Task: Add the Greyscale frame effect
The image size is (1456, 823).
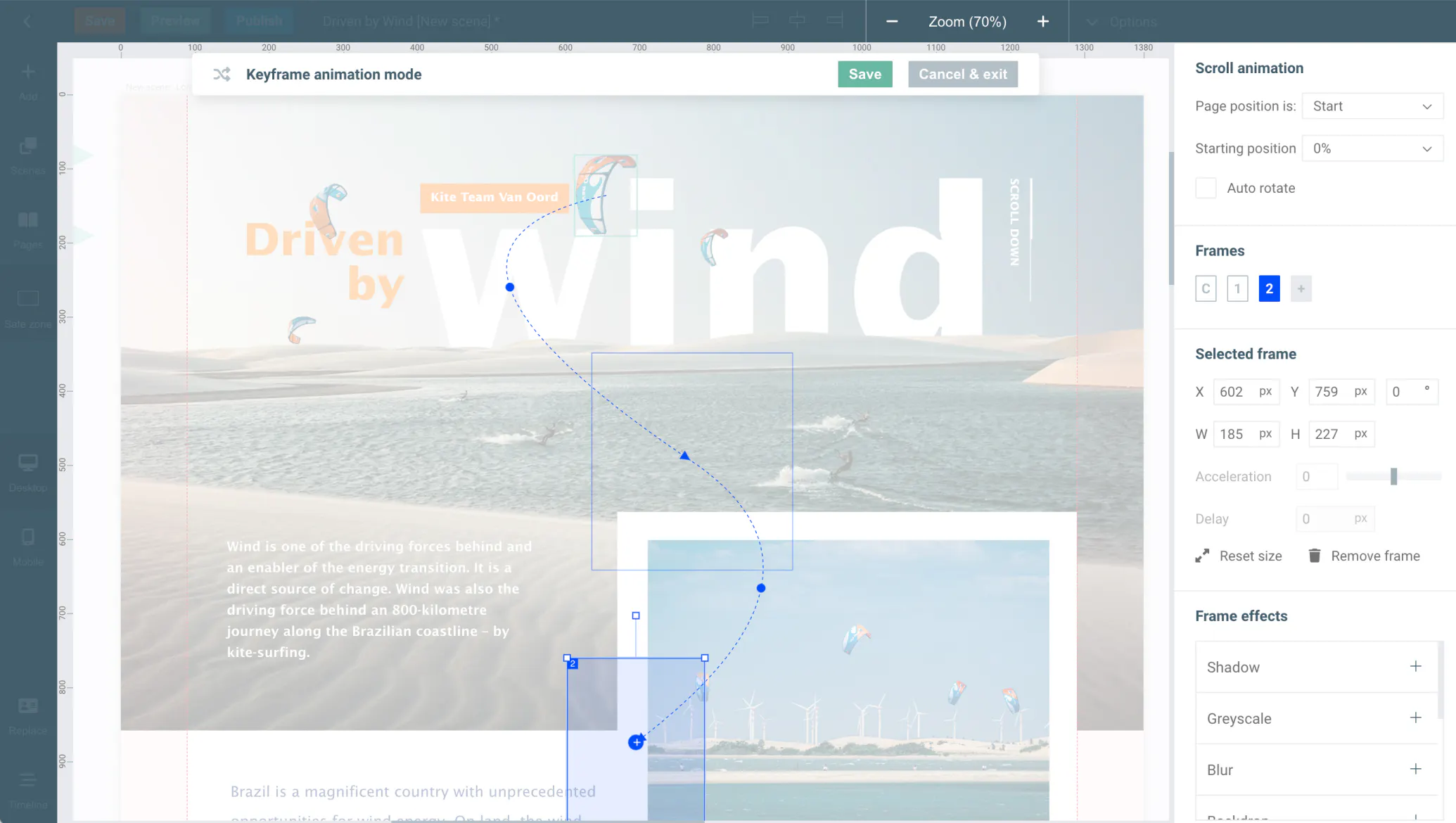Action: pyautogui.click(x=1416, y=717)
